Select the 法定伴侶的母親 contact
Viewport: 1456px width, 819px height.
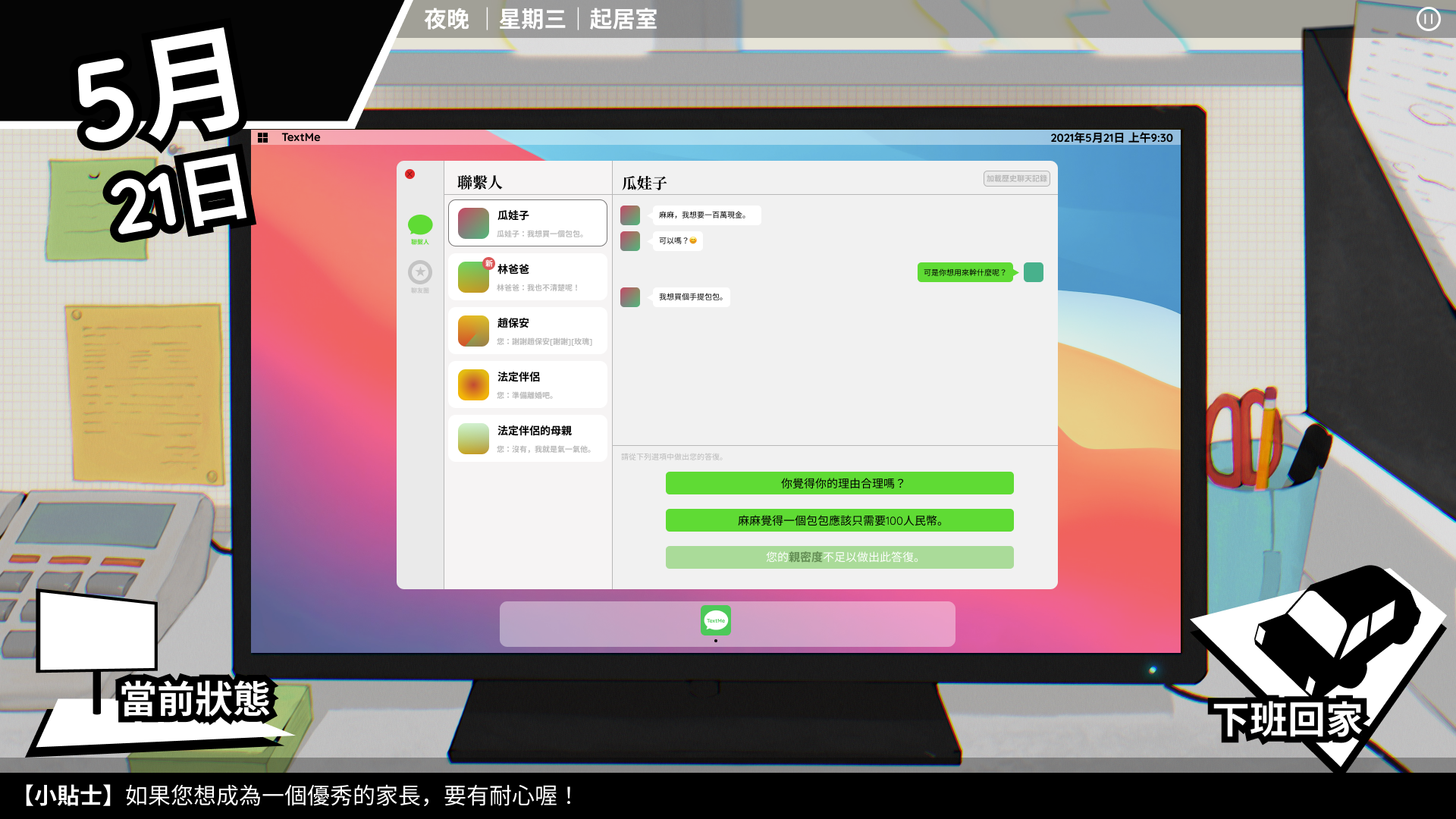coord(528,438)
